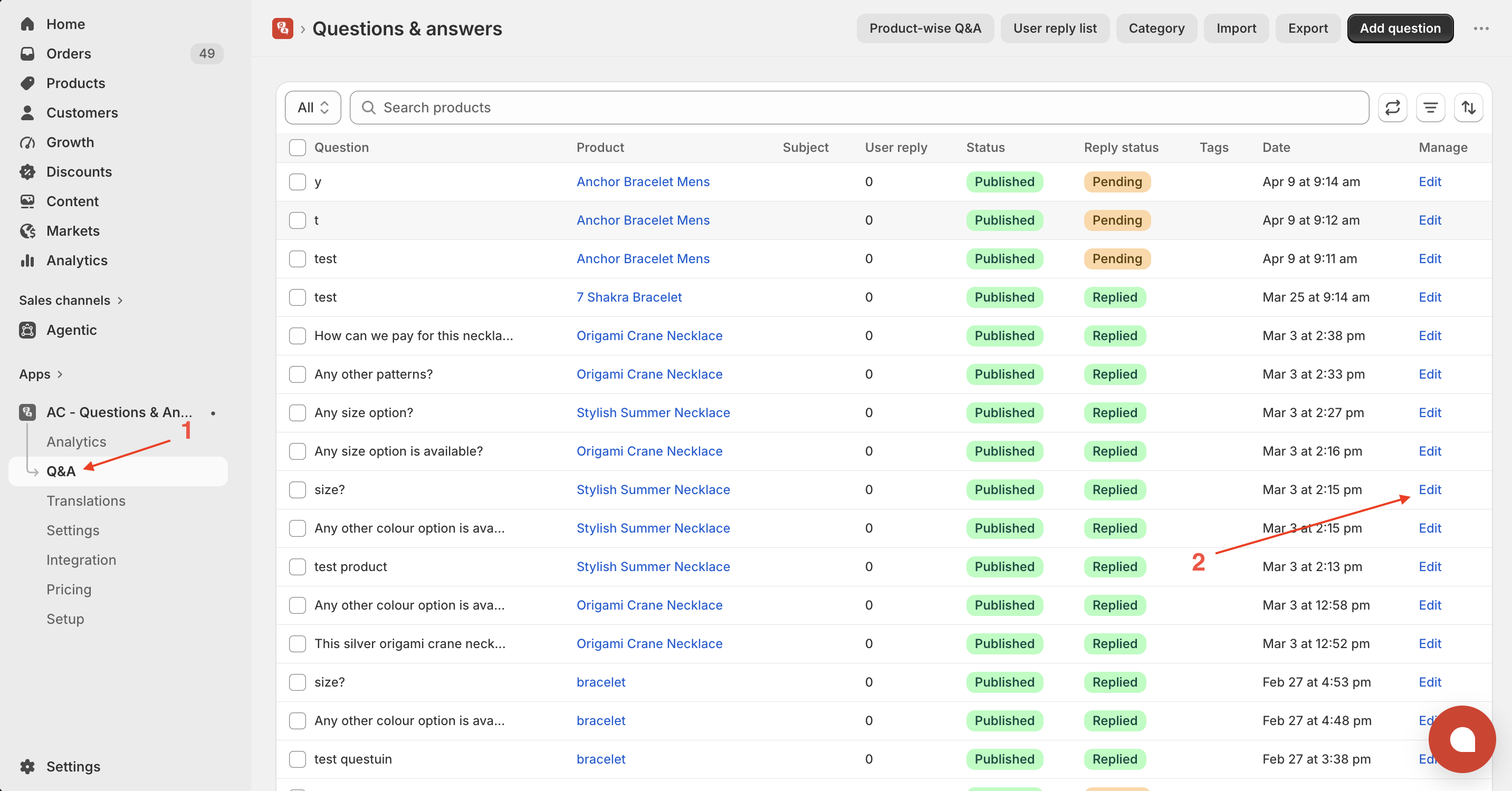Click the red app logo in header
1512x791 pixels.
(x=282, y=28)
